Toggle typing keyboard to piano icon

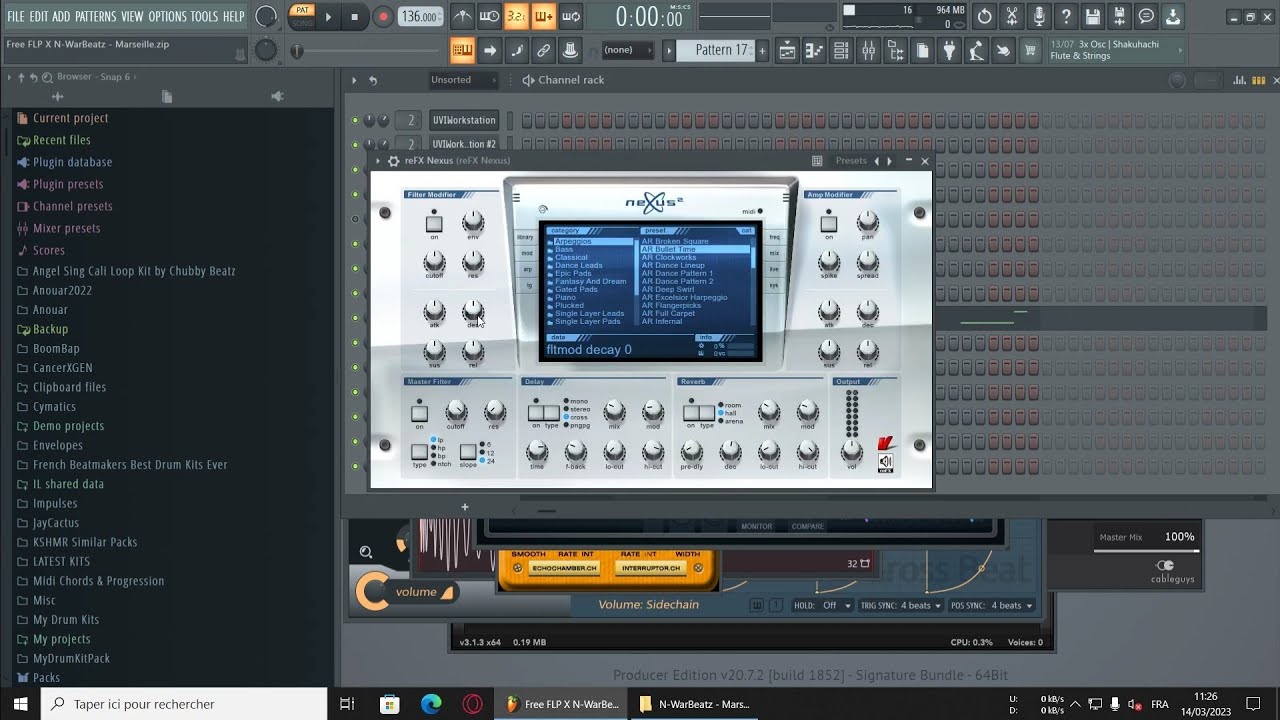462,50
